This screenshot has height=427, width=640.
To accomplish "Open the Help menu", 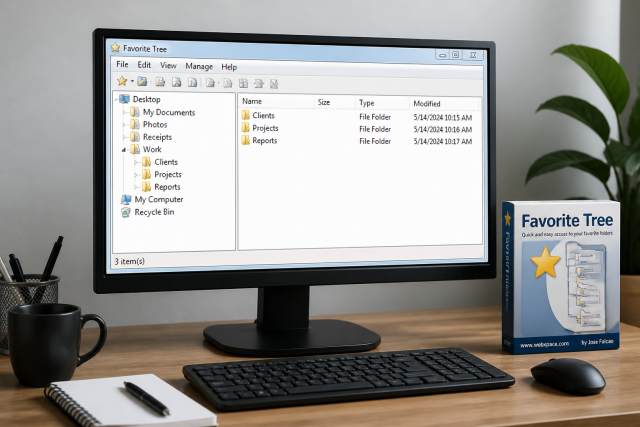I will tap(229, 67).
